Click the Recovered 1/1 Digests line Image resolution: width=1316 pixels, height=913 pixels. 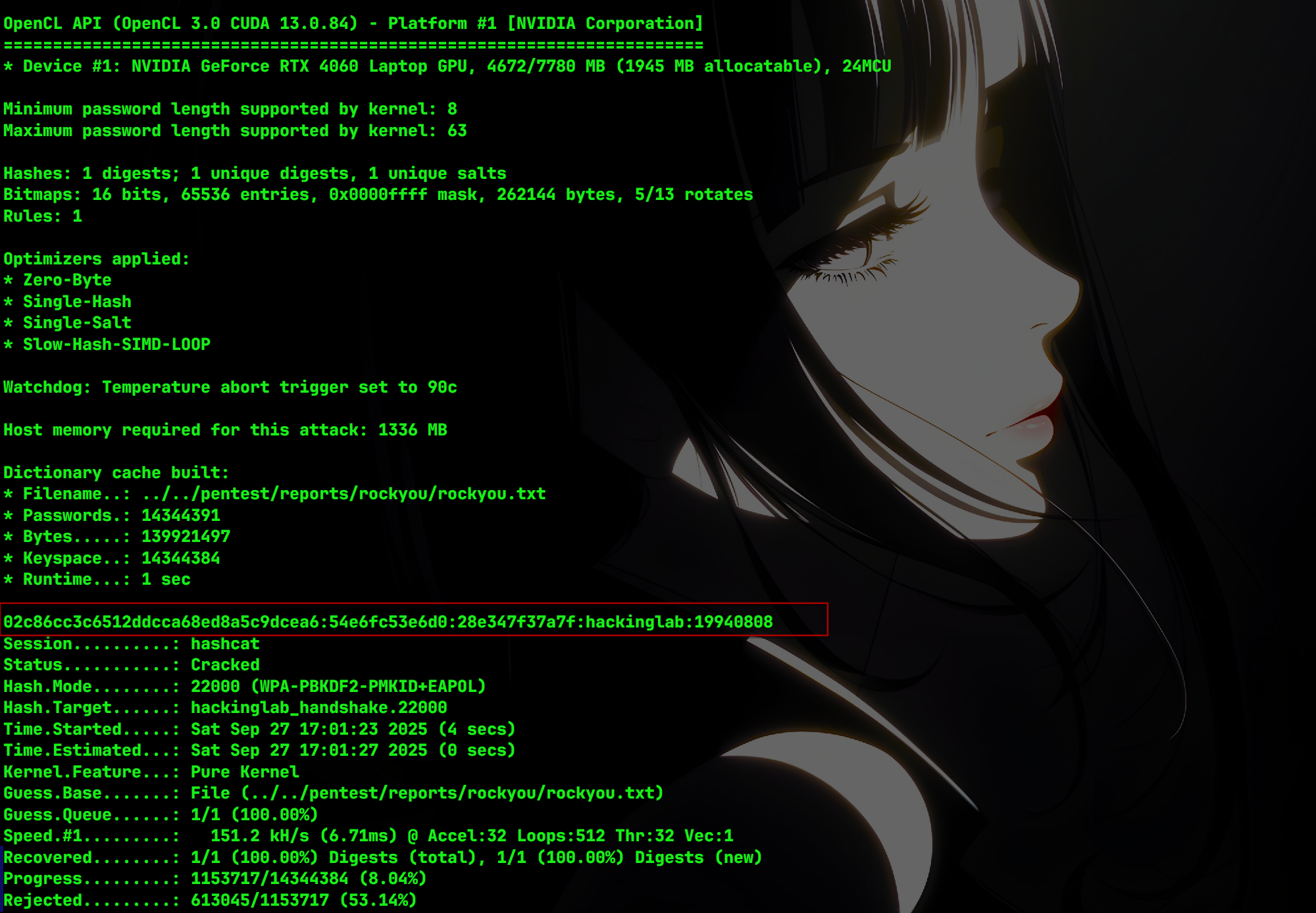point(383,858)
